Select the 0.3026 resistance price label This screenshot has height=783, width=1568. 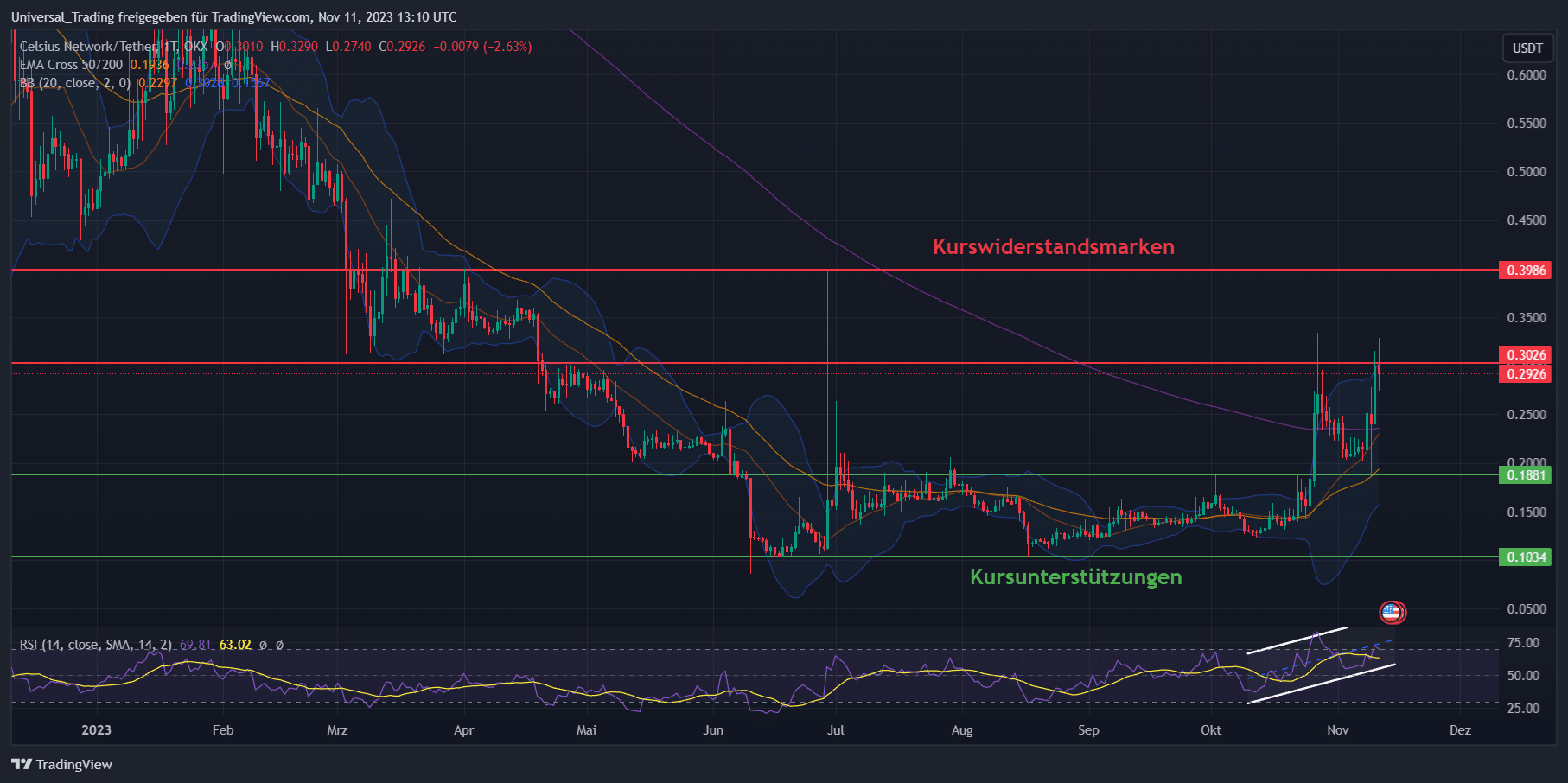(x=1527, y=355)
